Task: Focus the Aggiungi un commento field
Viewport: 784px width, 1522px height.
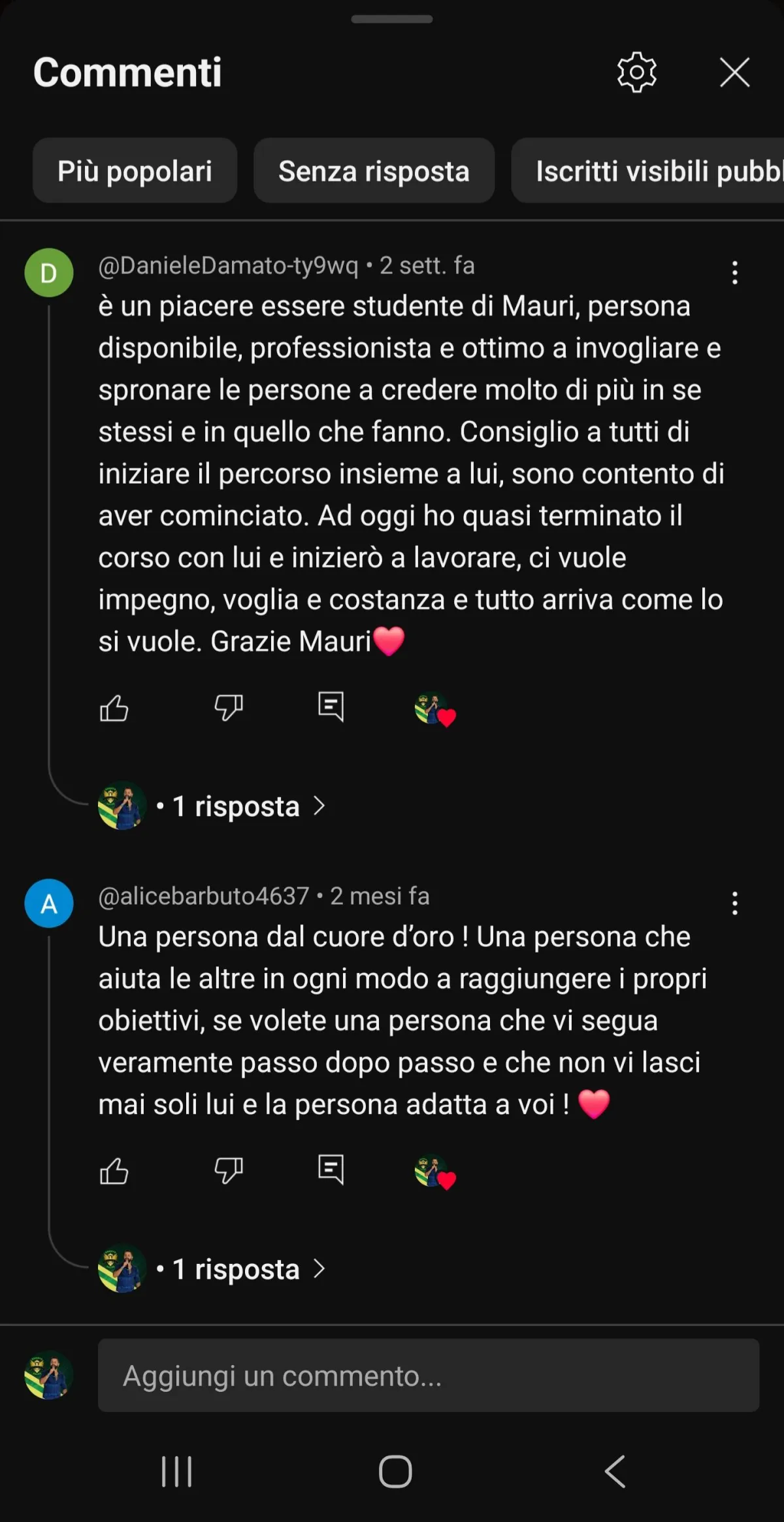Action: coord(429,1376)
